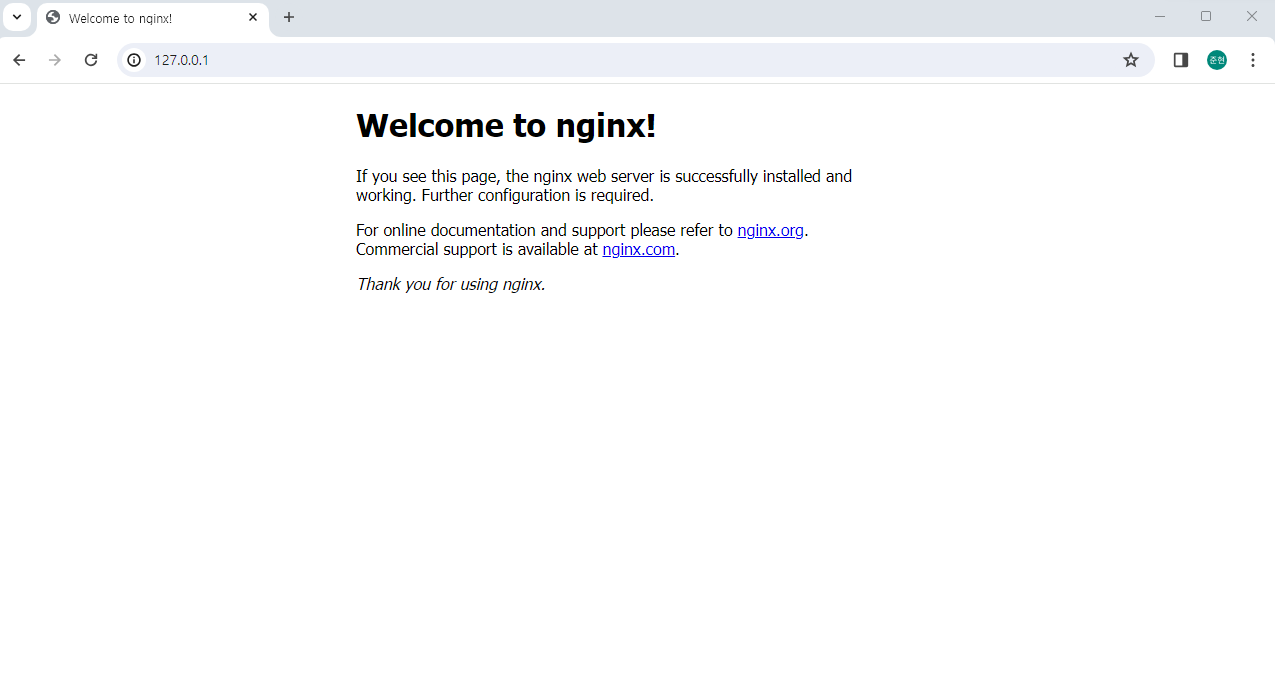Select the "Welcome to nginx!" tab
This screenshot has width=1275, height=689.
pos(153,18)
